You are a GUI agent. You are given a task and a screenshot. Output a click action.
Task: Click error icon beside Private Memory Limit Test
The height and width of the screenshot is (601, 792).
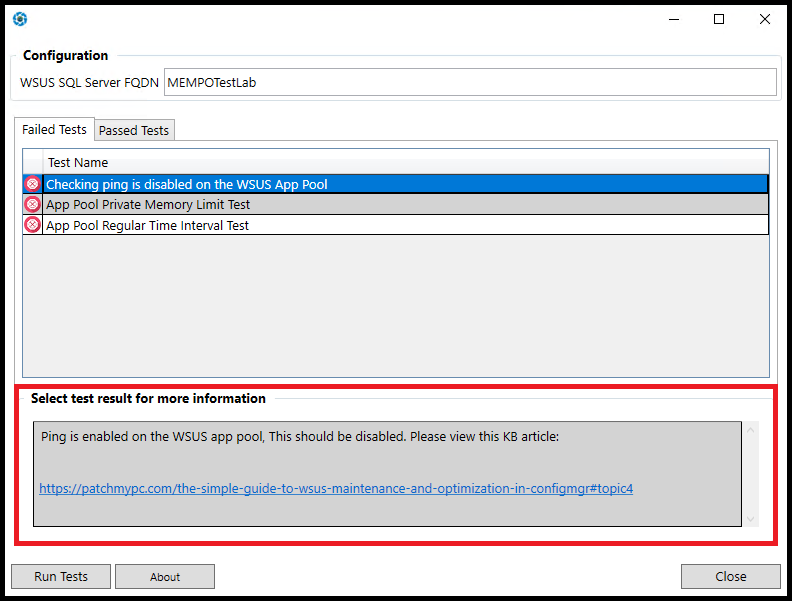(32, 204)
